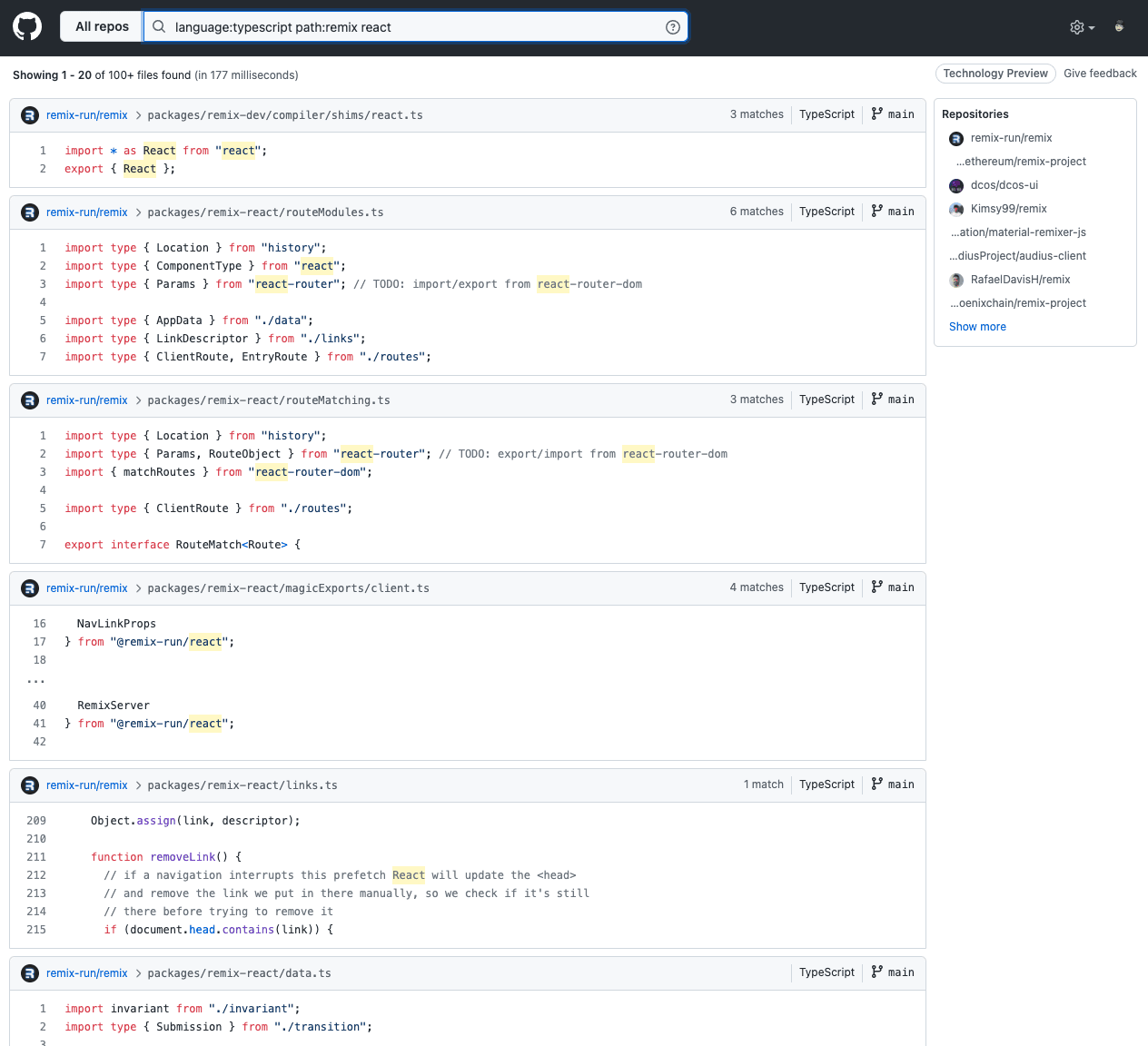Click the GitHub logo in the header
Image resolution: width=1148 pixels, height=1046 pixels.
[x=27, y=26]
